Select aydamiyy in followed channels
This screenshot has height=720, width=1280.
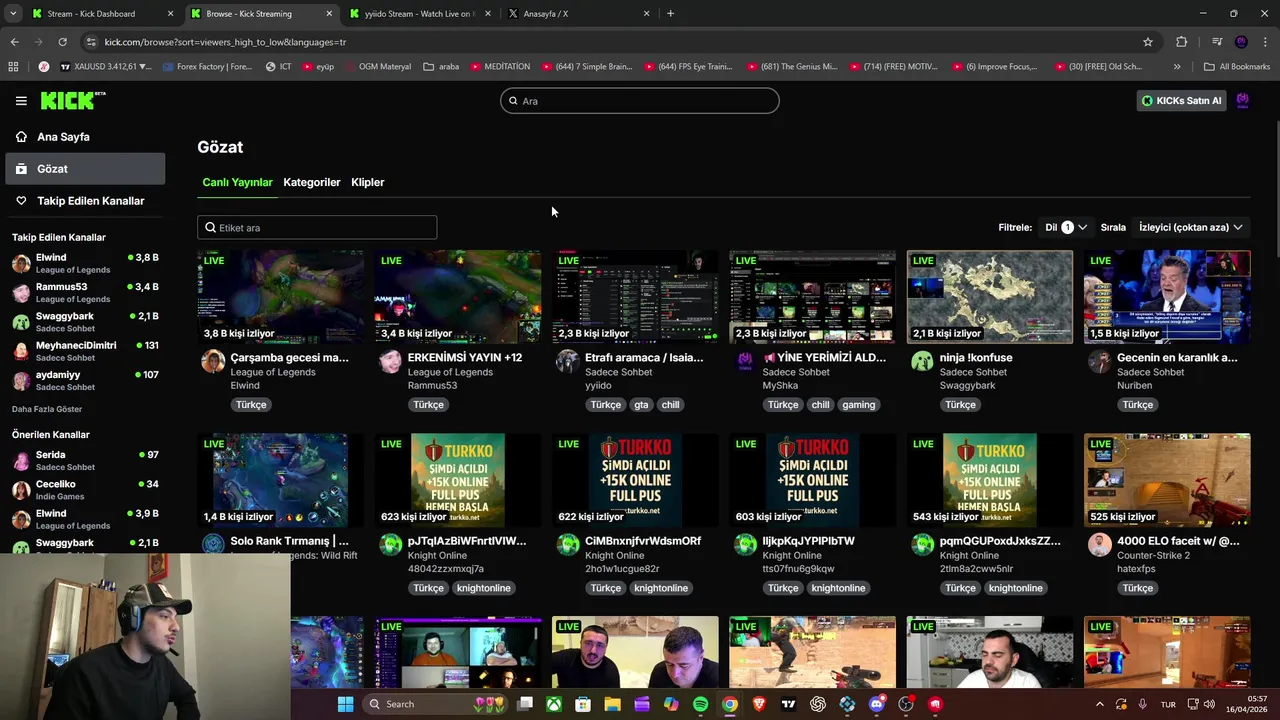[85, 380]
